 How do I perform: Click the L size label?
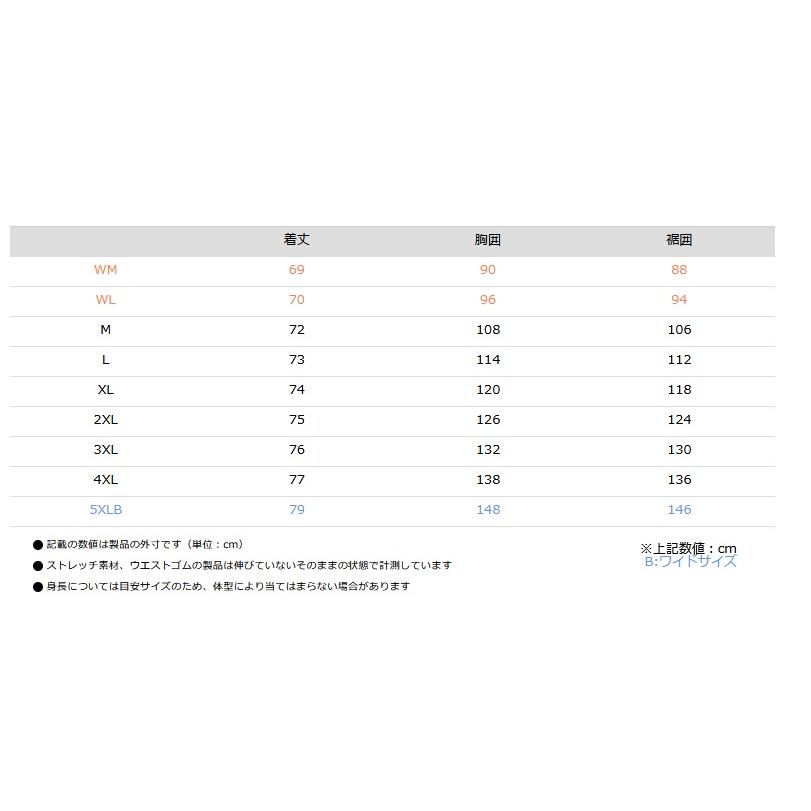coord(106,359)
